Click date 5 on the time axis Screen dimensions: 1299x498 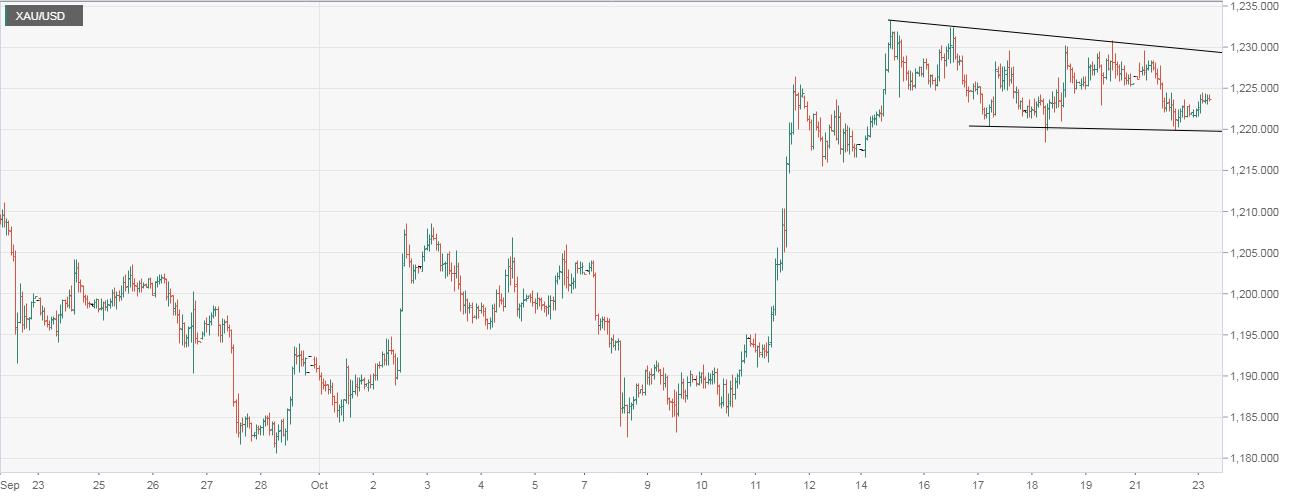pos(535,484)
